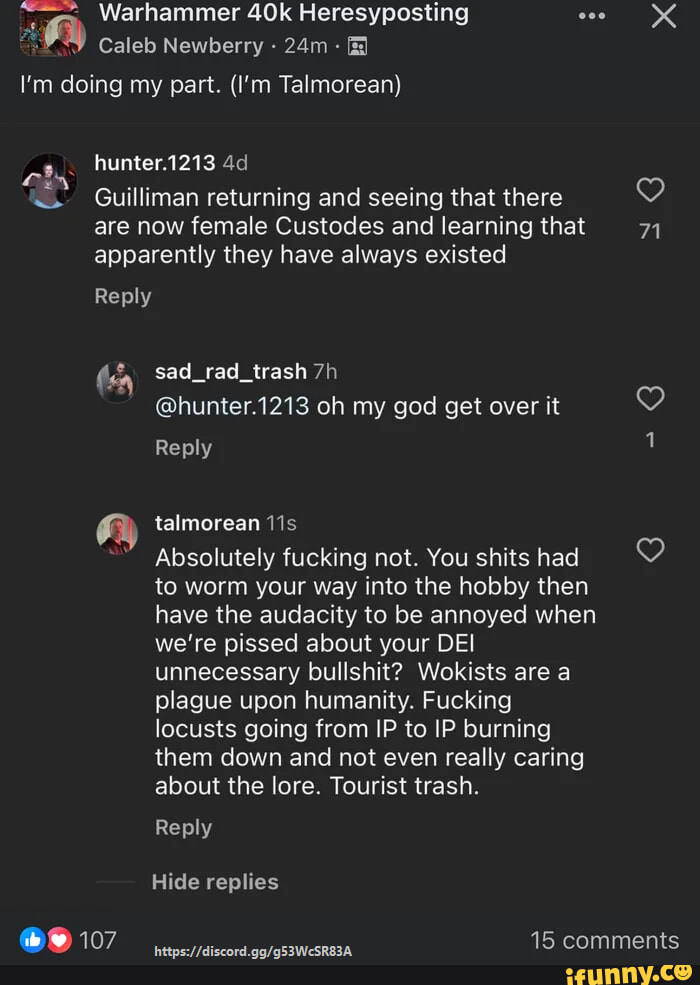Tap the heart icon on sad_rad_trash's comment

[x=650, y=399]
